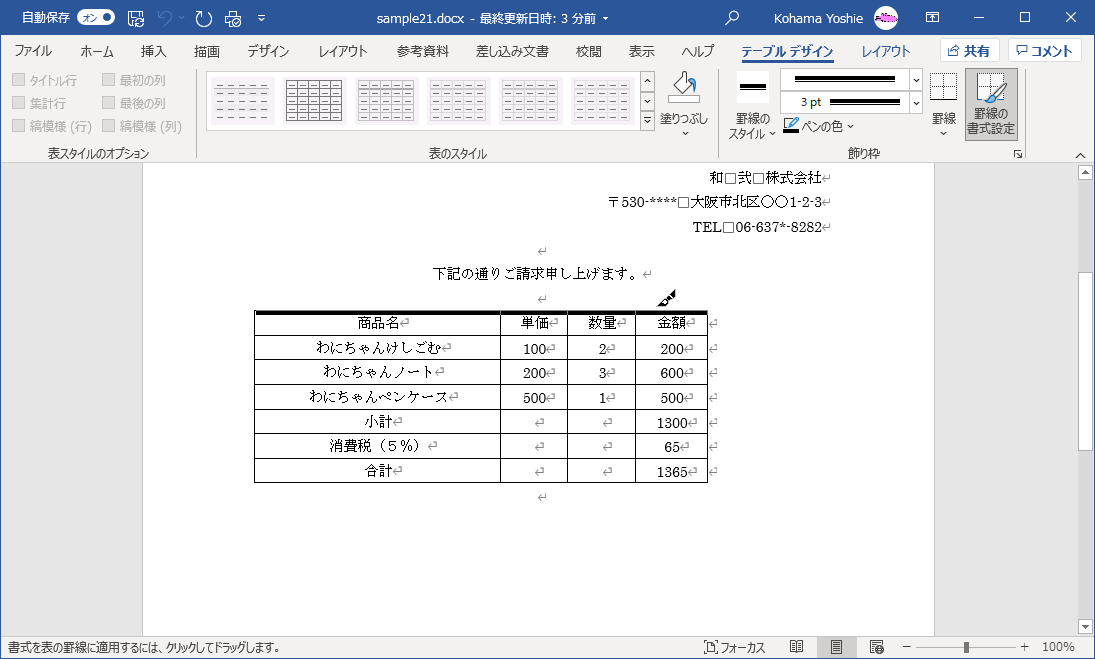This screenshot has width=1095, height=659.
Task: Open the 挿入 ribbon tab
Action: [x=154, y=51]
